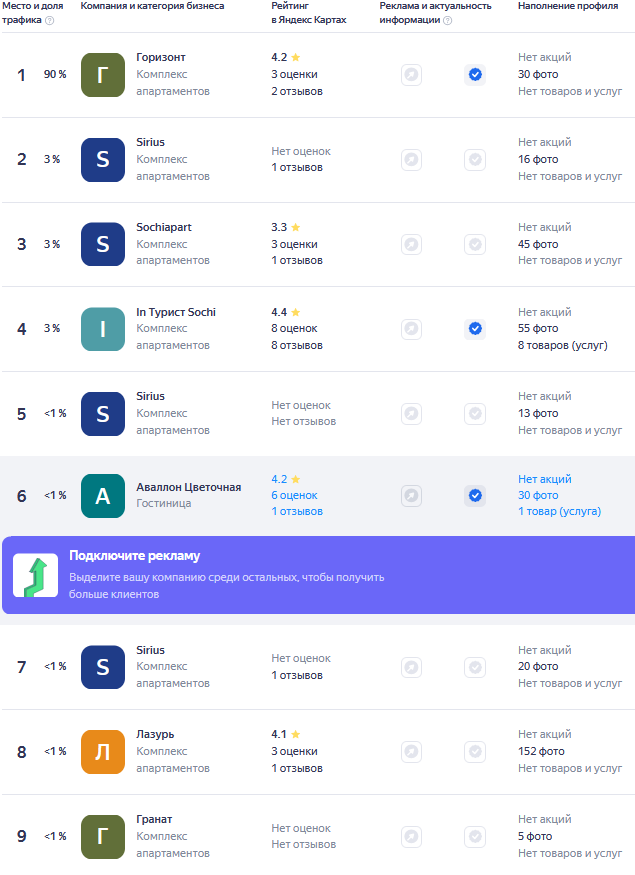Image resolution: width=635 pixels, height=875 pixels.
Task: Click the help icon beside актуальность информации
Action: [x=448, y=21]
